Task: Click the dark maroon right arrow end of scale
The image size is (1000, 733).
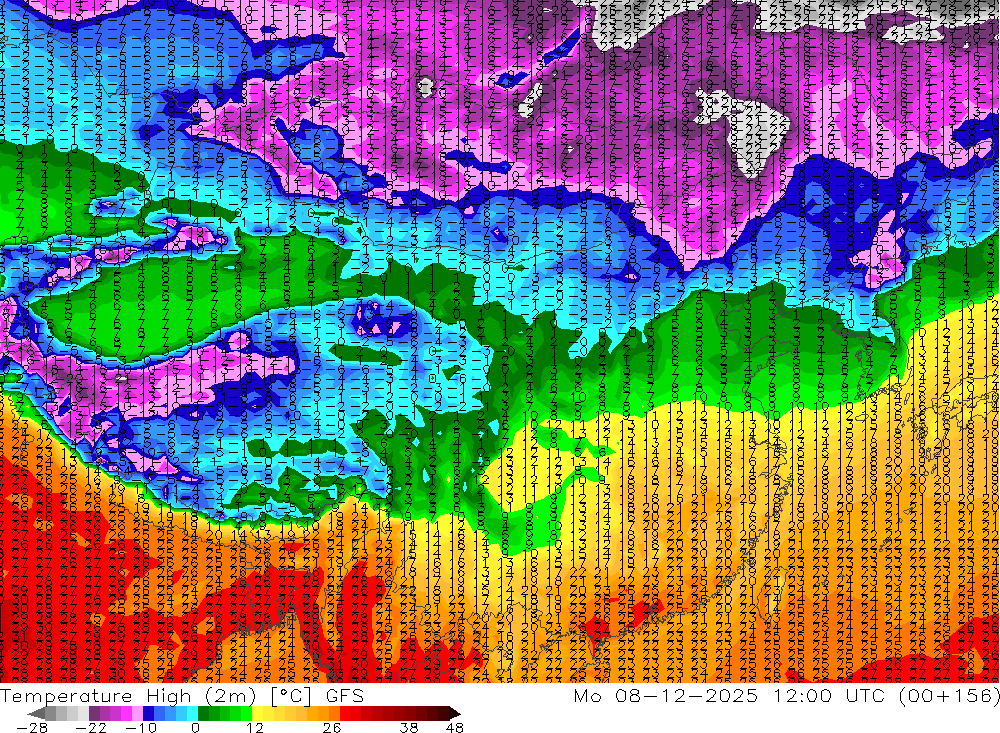Action: [x=455, y=713]
